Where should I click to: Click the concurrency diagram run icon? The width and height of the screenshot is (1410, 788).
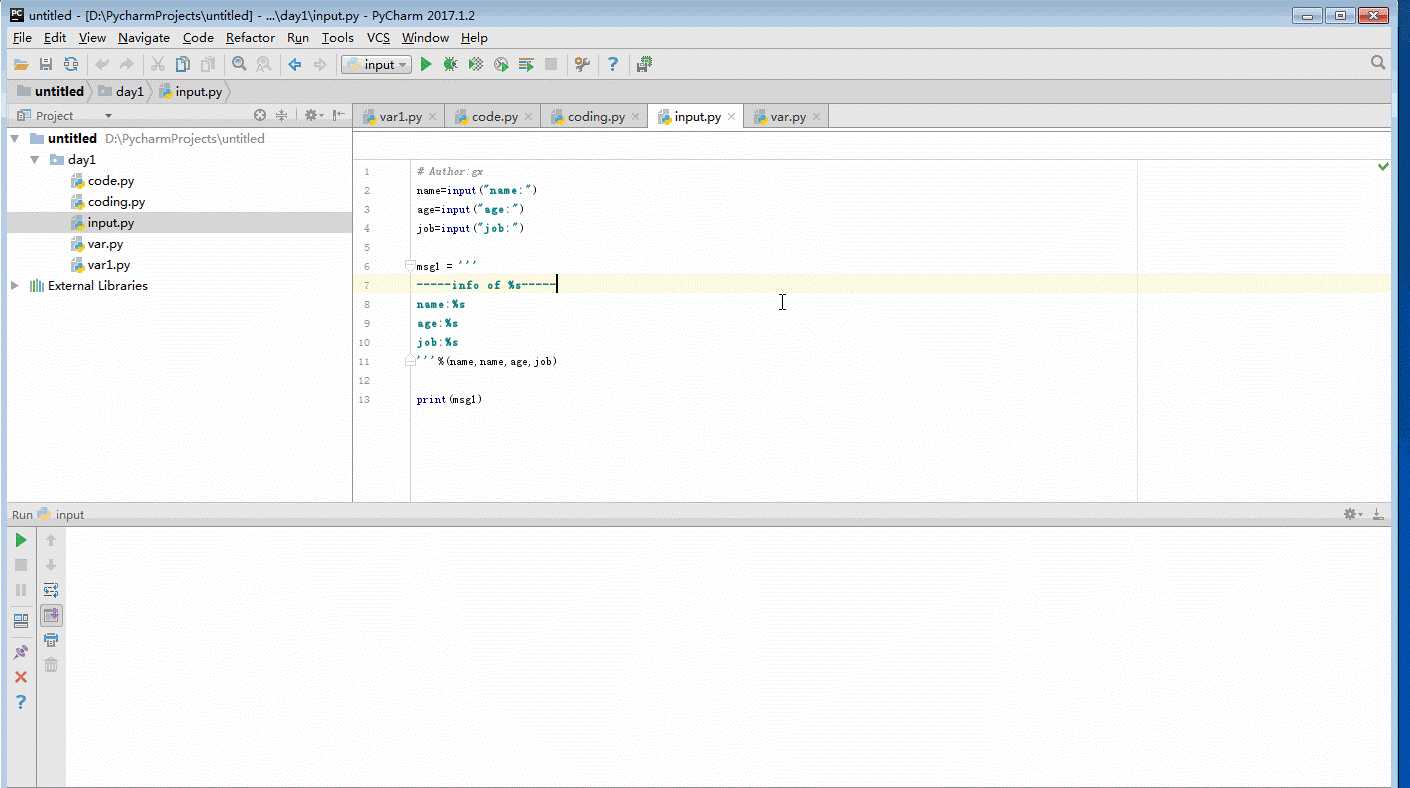526,64
